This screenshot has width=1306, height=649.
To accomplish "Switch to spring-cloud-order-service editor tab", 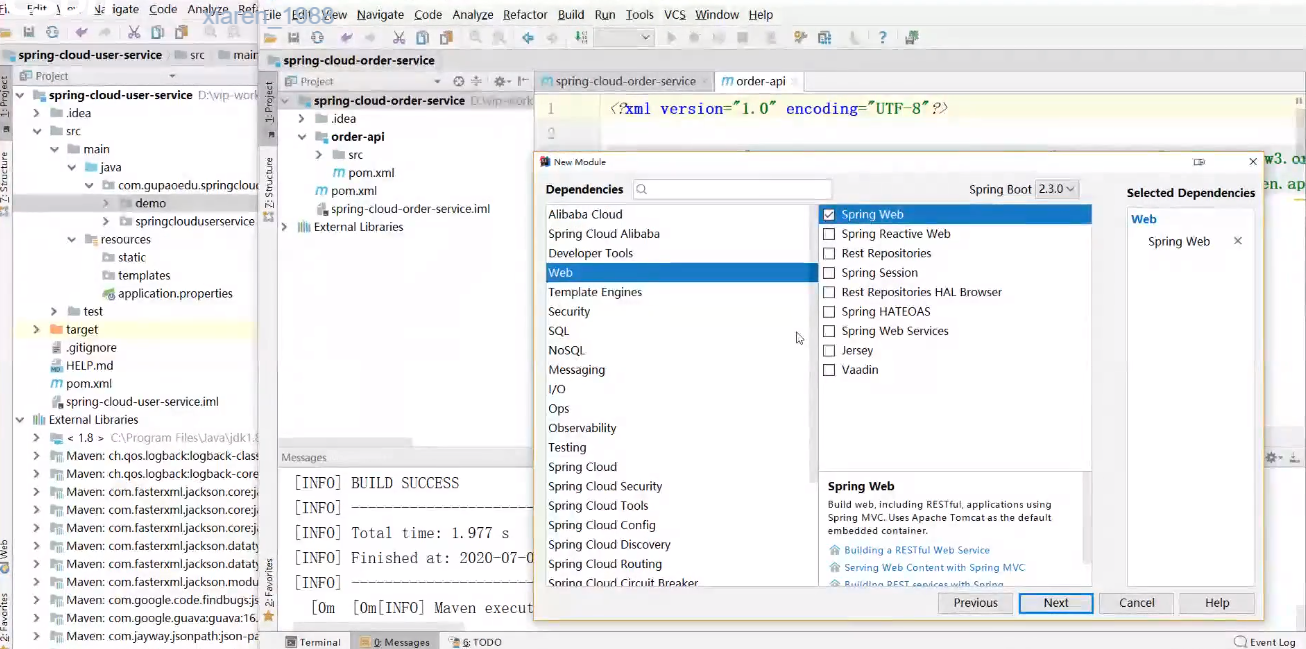I will 625,81.
